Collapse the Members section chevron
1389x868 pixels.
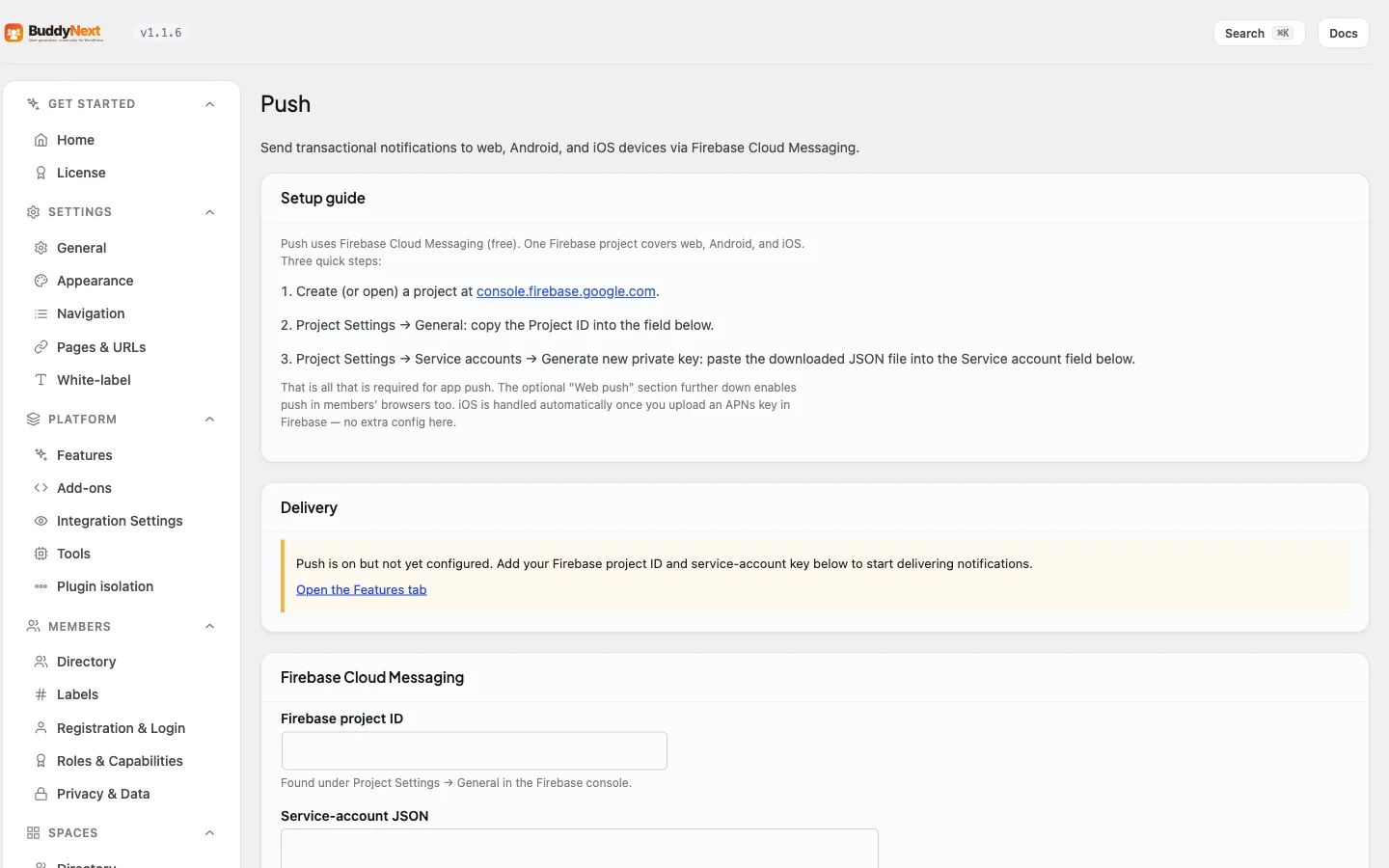pyautogui.click(x=209, y=627)
